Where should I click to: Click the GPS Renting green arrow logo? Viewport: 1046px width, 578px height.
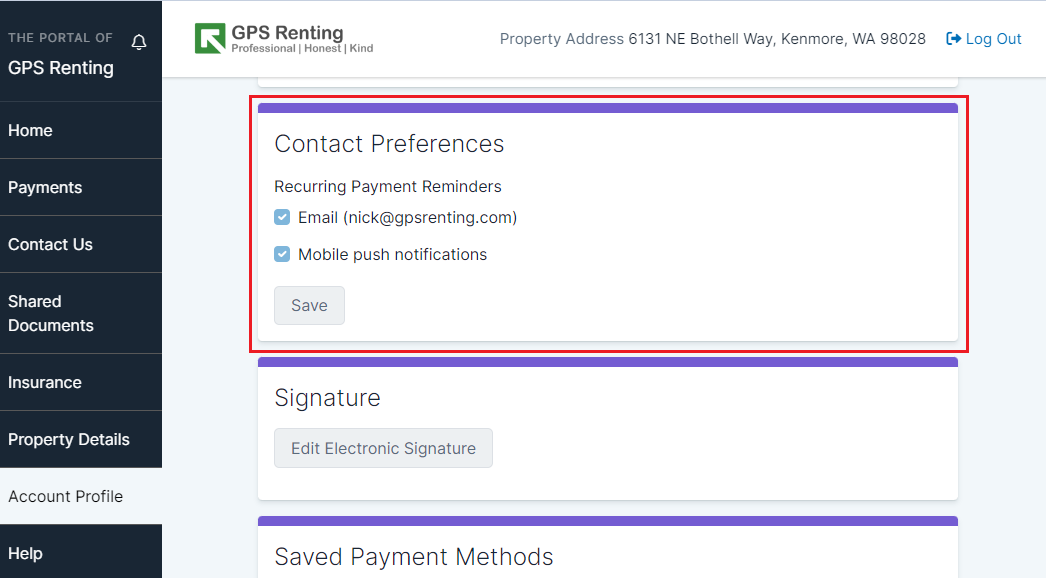click(x=210, y=38)
